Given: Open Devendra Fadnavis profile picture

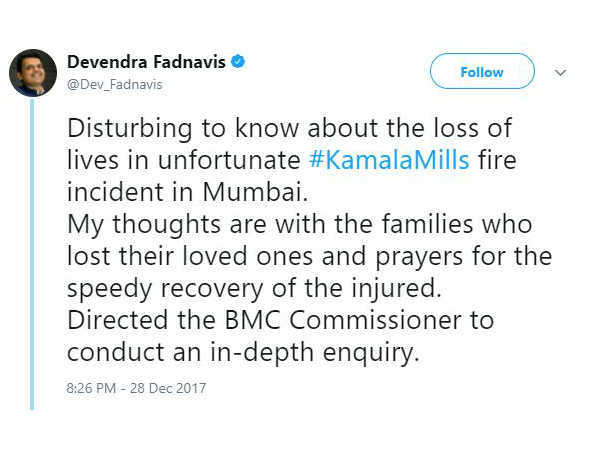Looking at the screenshot, I should 33,73.
